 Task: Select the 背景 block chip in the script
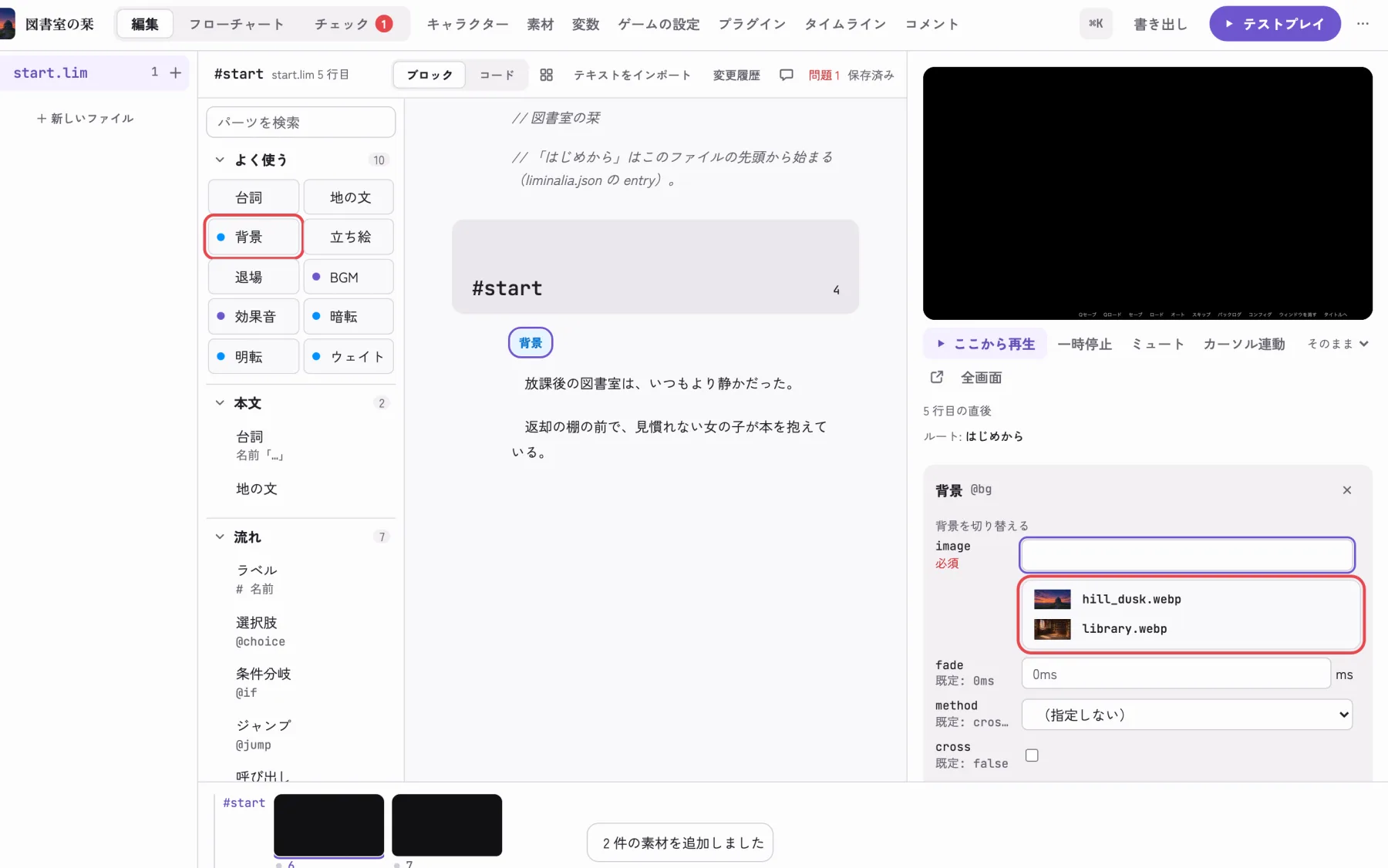[x=531, y=343]
